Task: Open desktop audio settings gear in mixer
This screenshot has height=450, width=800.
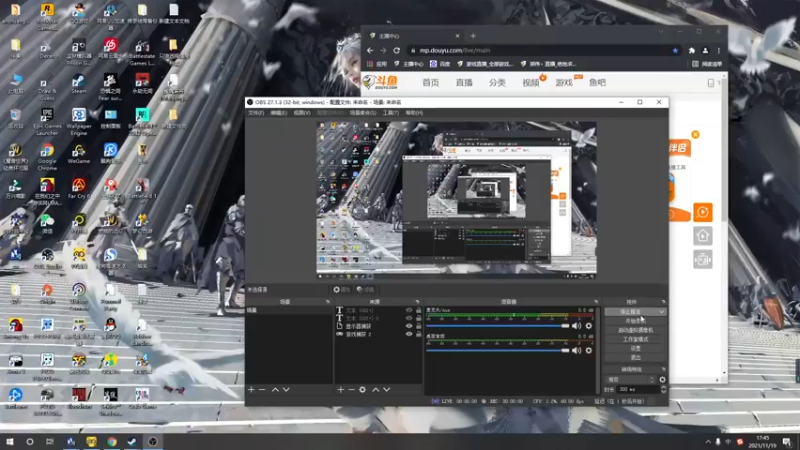Action: [589, 351]
